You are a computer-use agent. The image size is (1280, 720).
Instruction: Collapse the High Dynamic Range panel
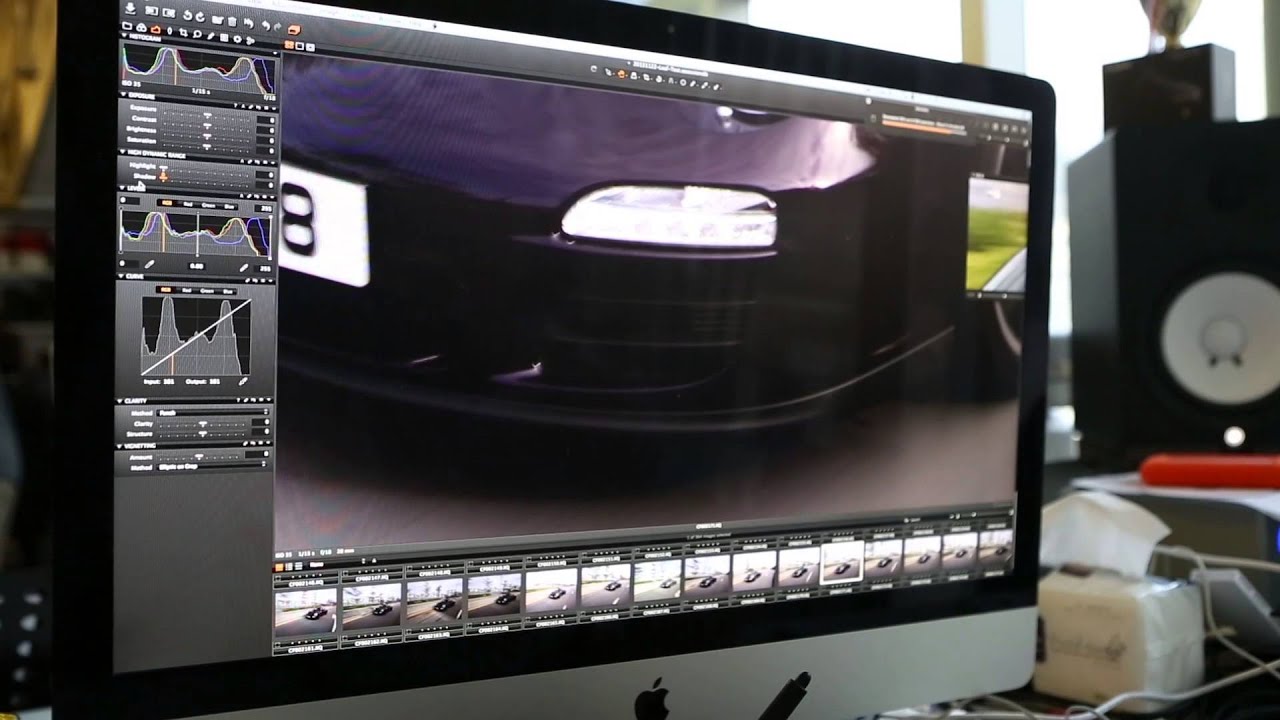point(123,151)
